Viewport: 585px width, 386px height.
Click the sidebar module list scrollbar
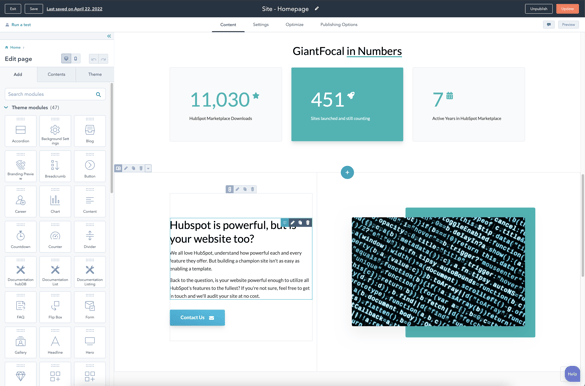112,138
